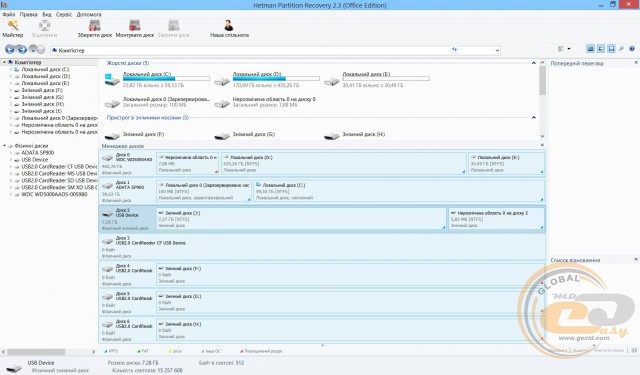The image size is (640, 375).
Task: Open the Файл menu
Action: click(8, 14)
